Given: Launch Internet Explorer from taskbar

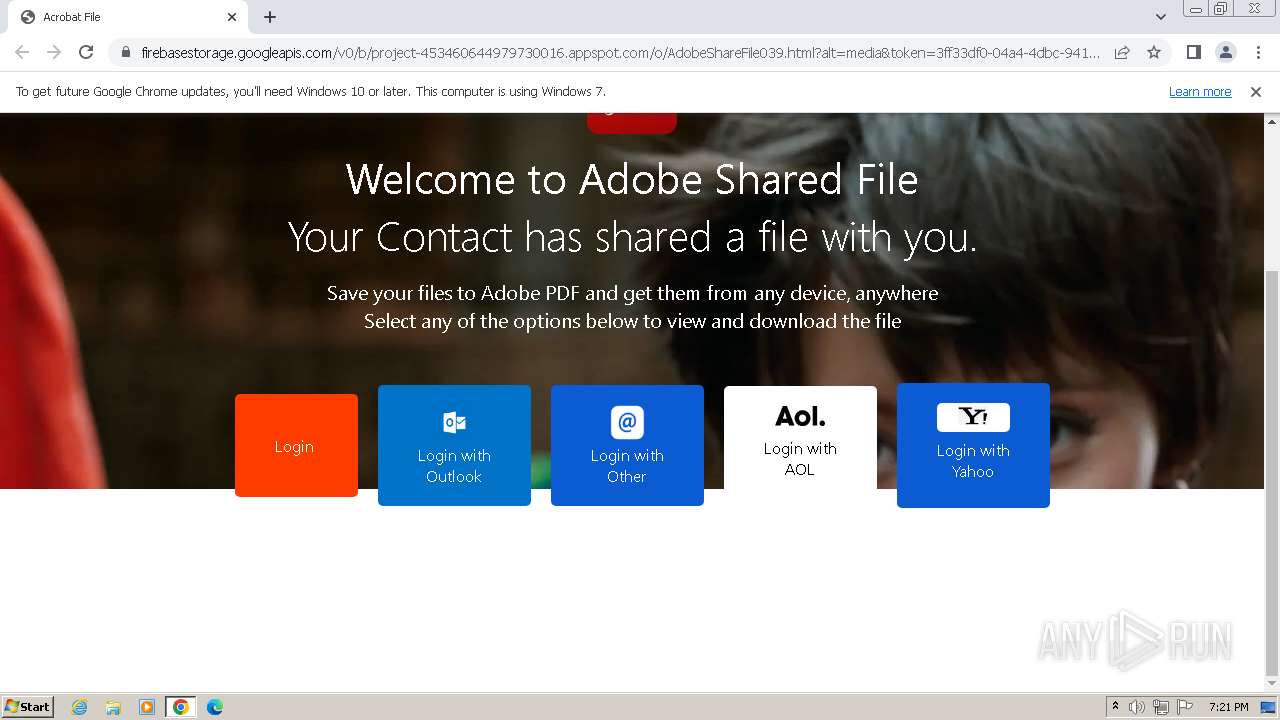Looking at the screenshot, I should 80,707.
